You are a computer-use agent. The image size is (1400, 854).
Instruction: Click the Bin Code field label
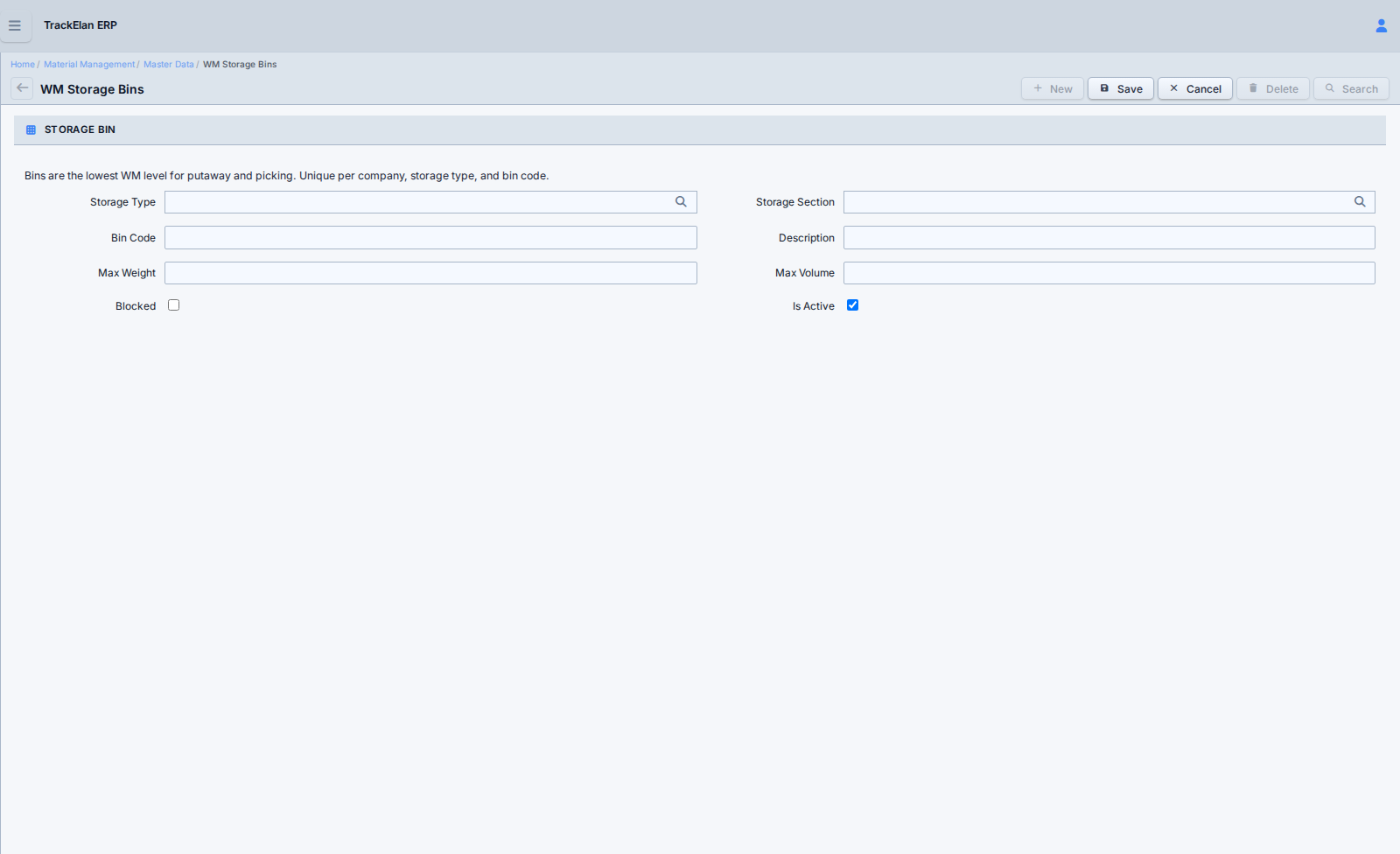click(133, 238)
